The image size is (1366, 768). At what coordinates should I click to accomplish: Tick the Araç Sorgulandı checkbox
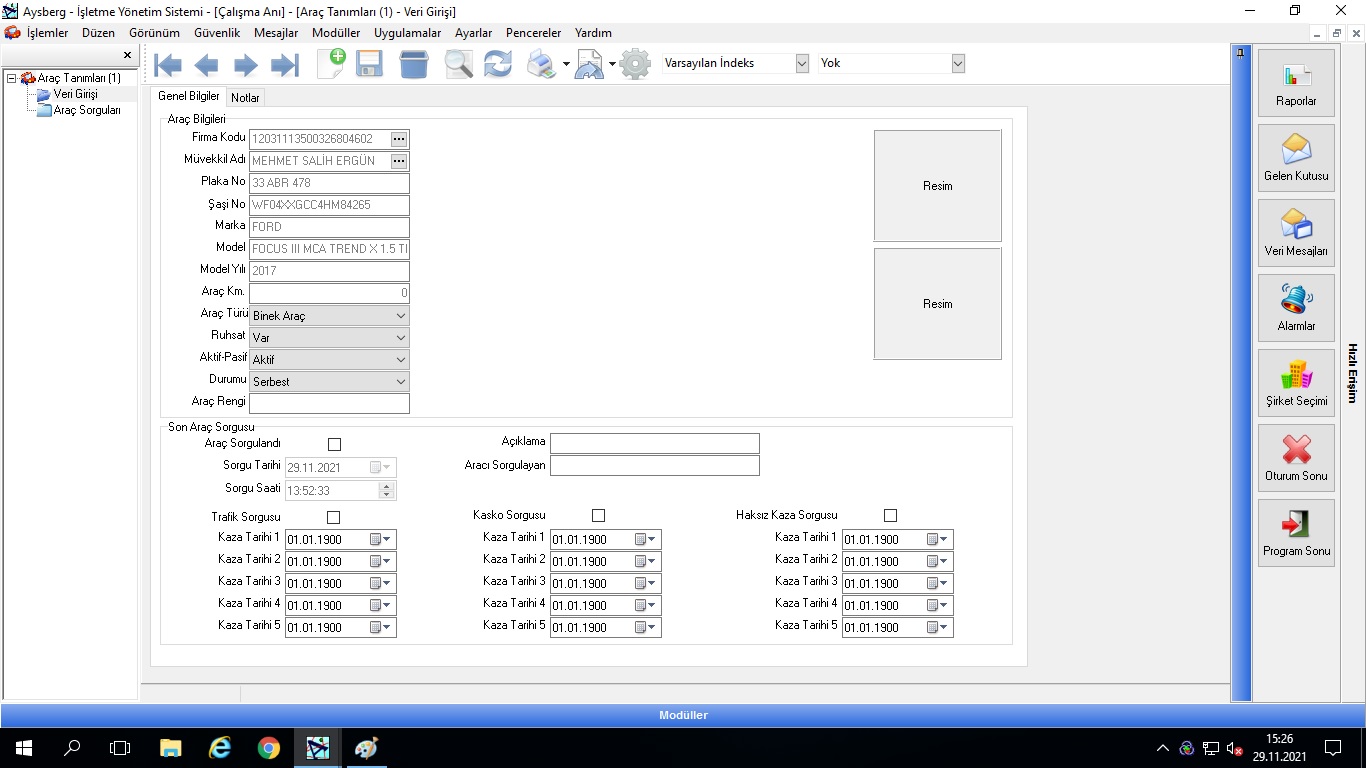(334, 444)
